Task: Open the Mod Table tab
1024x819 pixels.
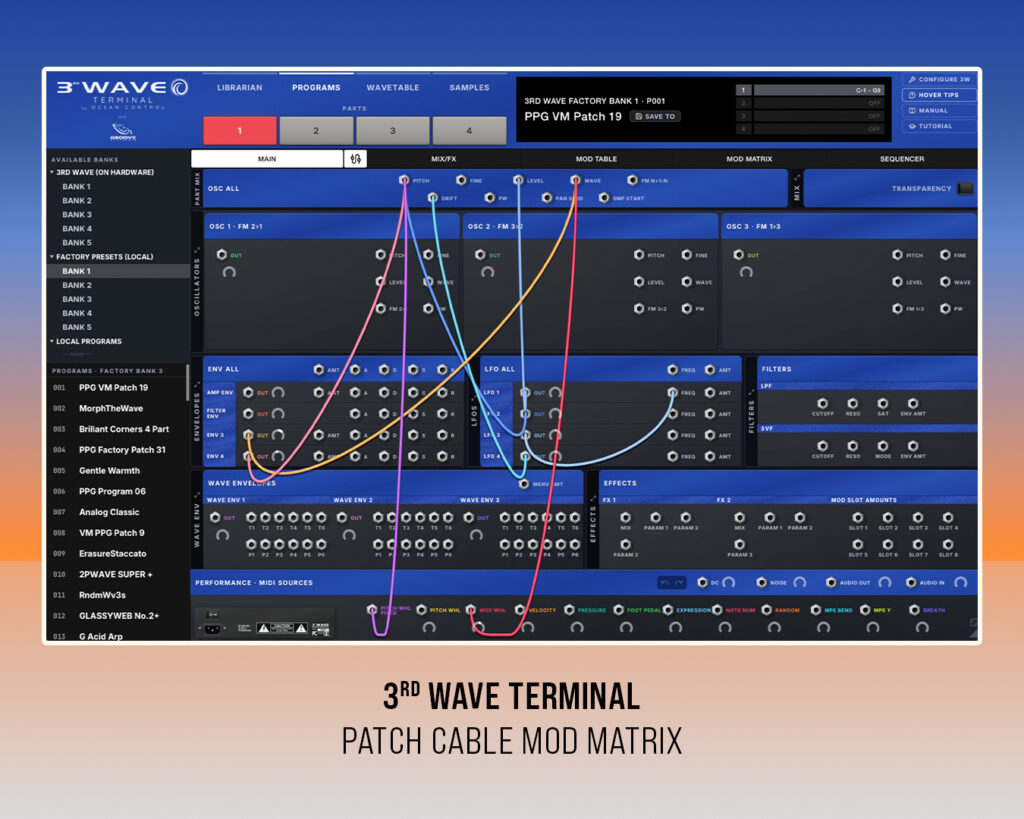Action: point(596,159)
